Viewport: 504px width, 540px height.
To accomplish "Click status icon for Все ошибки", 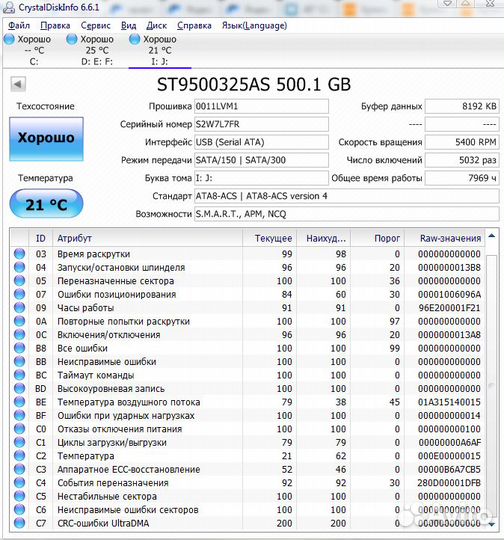I will 20,348.
